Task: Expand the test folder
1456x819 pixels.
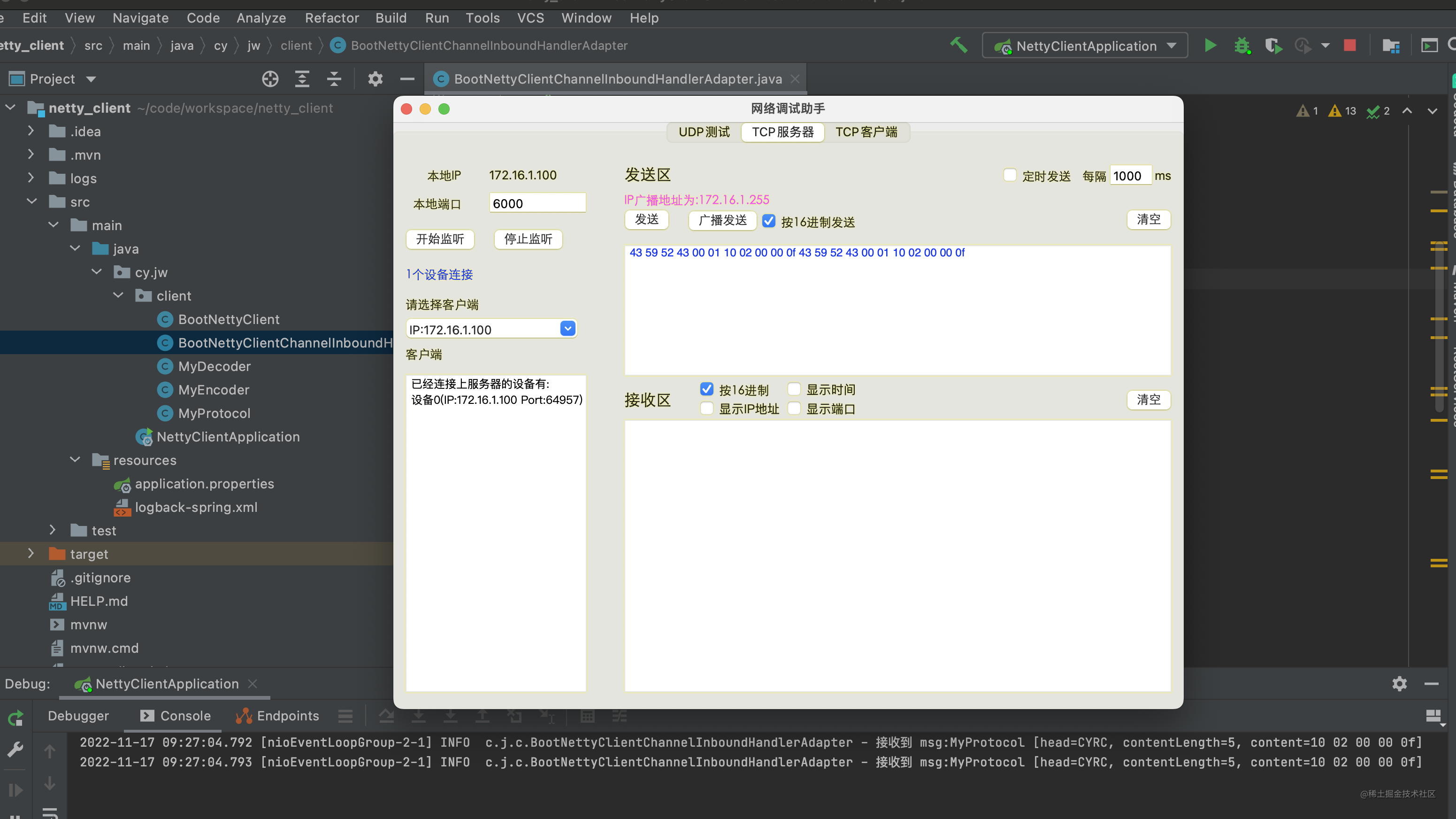Action: click(x=53, y=531)
